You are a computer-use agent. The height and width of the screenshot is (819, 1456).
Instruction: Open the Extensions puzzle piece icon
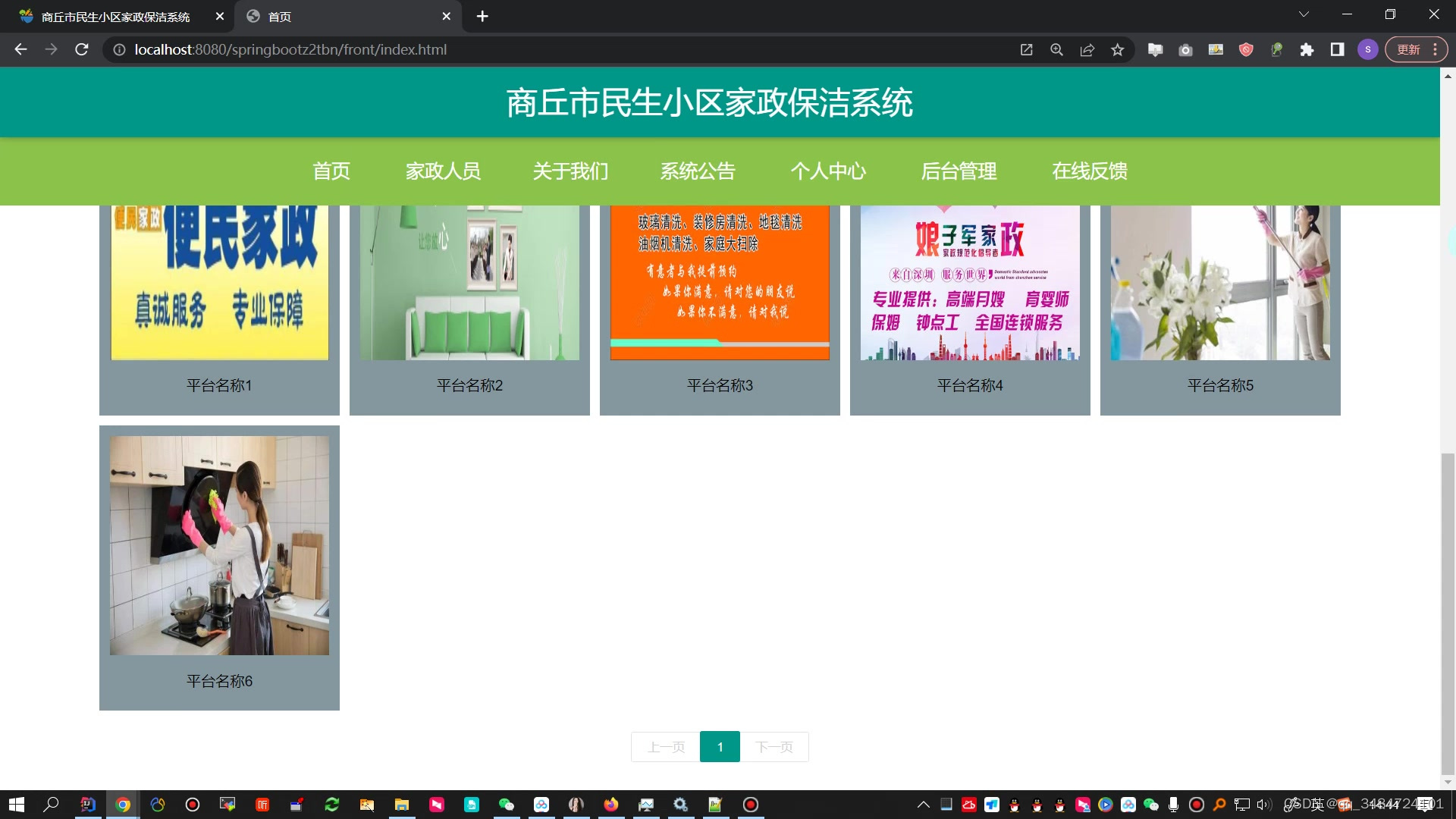point(1307,50)
